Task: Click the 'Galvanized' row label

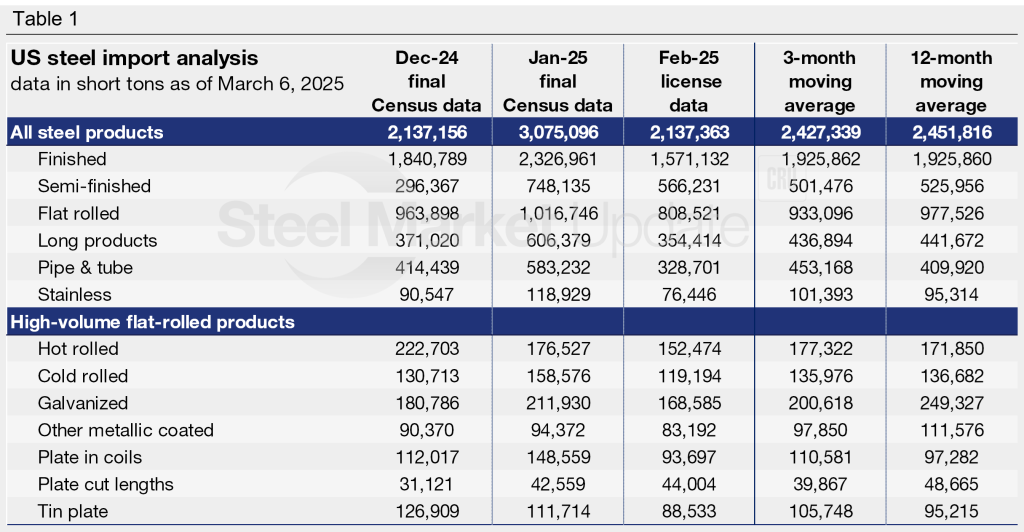Action: point(83,403)
